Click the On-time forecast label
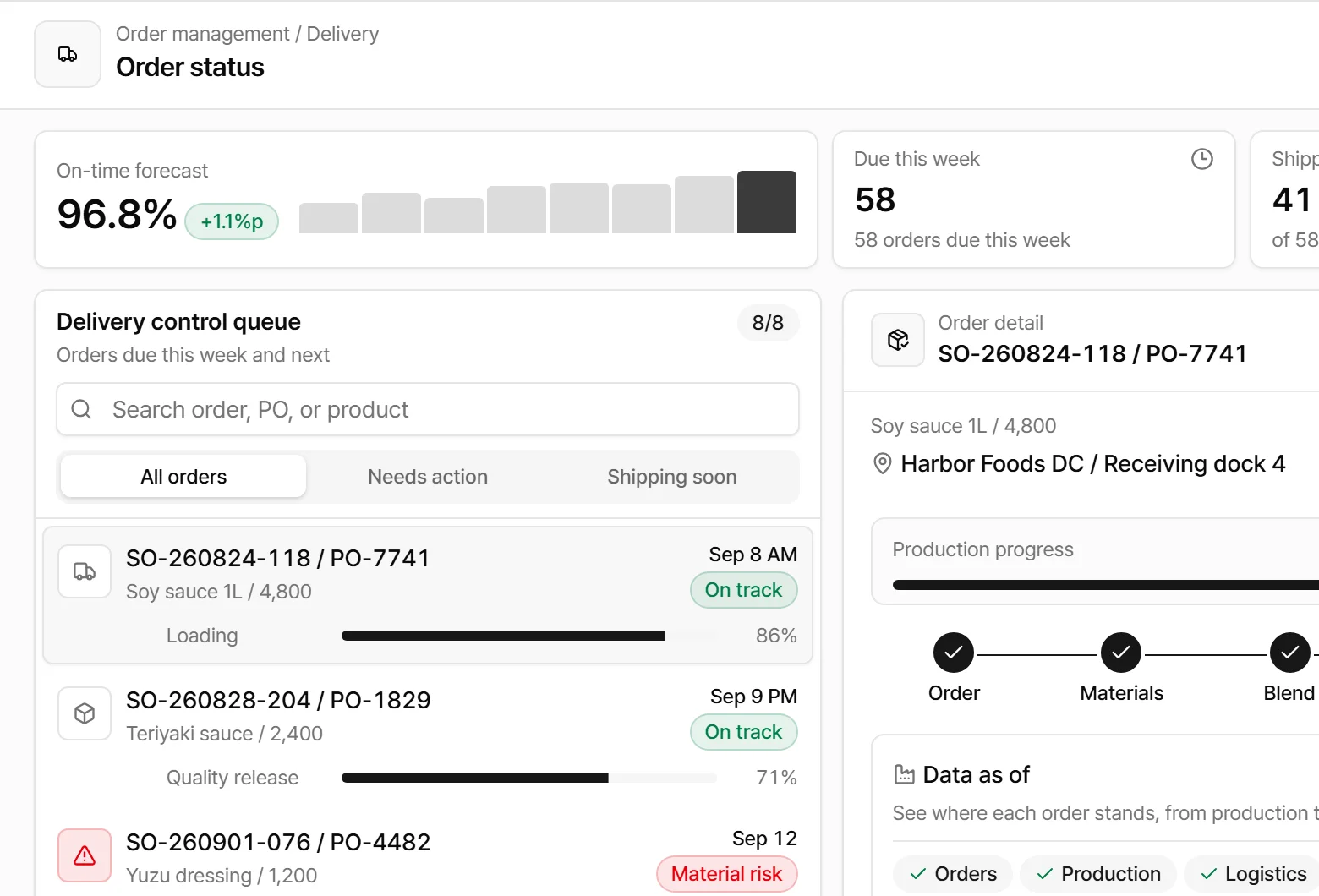This screenshot has height=896, width=1319. [x=132, y=171]
